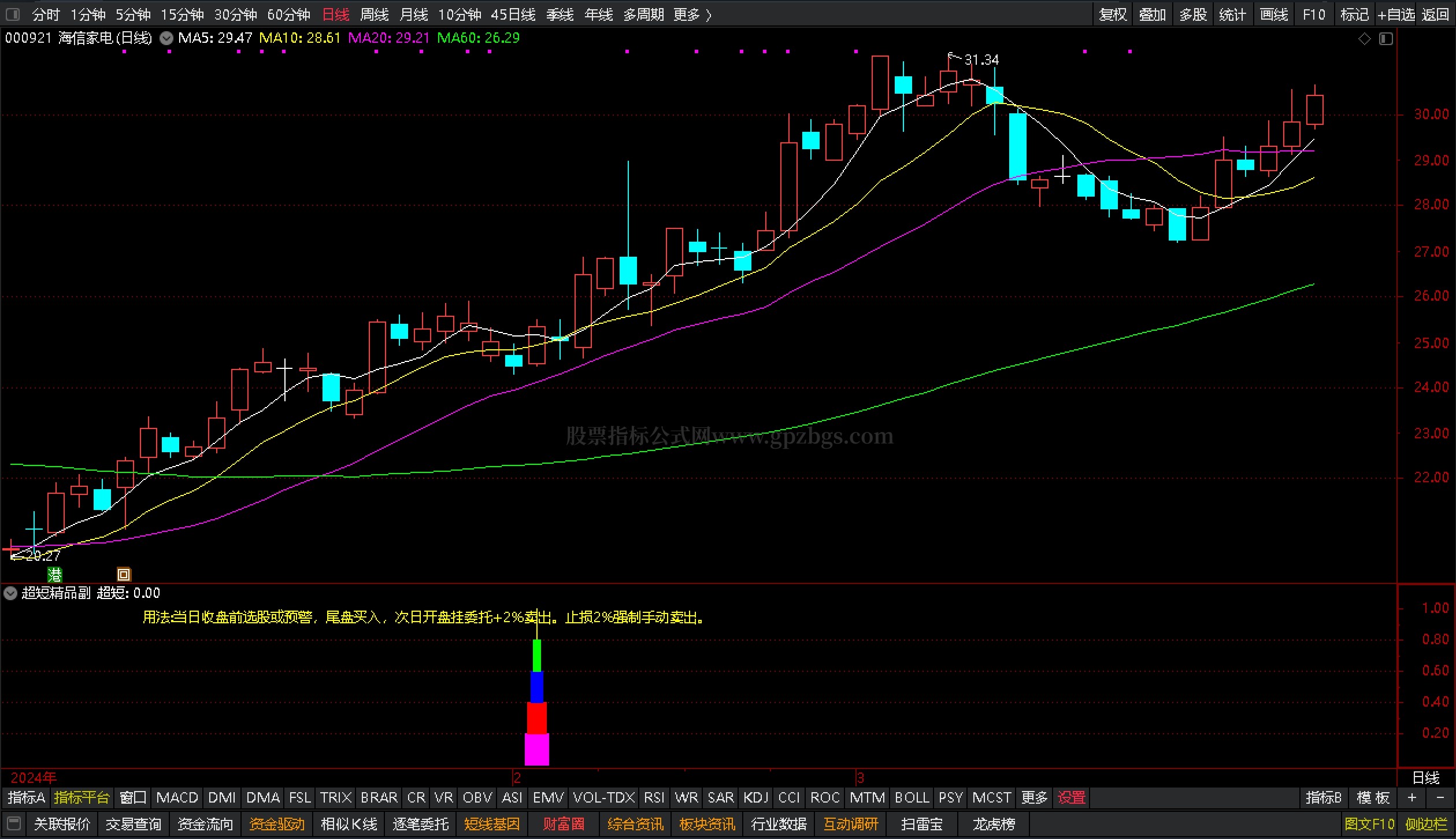Select the 60分钟 period tab
The height and width of the screenshot is (839, 1456).
[288, 14]
